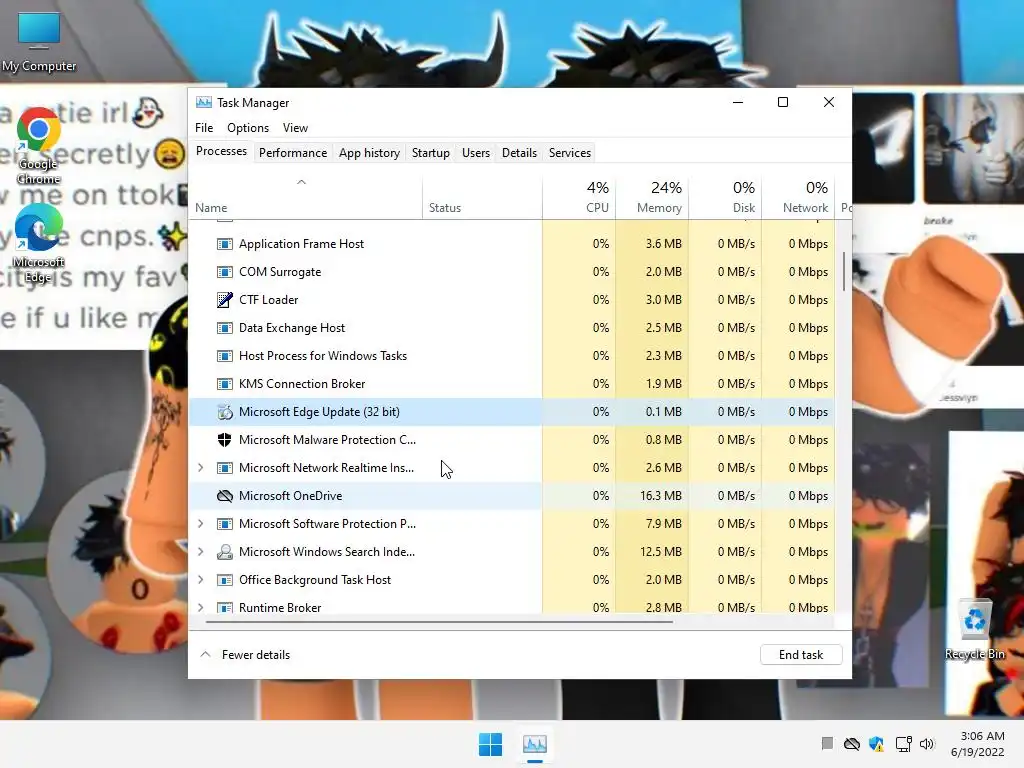Click the Office Background Task Host icon

[x=225, y=580]
